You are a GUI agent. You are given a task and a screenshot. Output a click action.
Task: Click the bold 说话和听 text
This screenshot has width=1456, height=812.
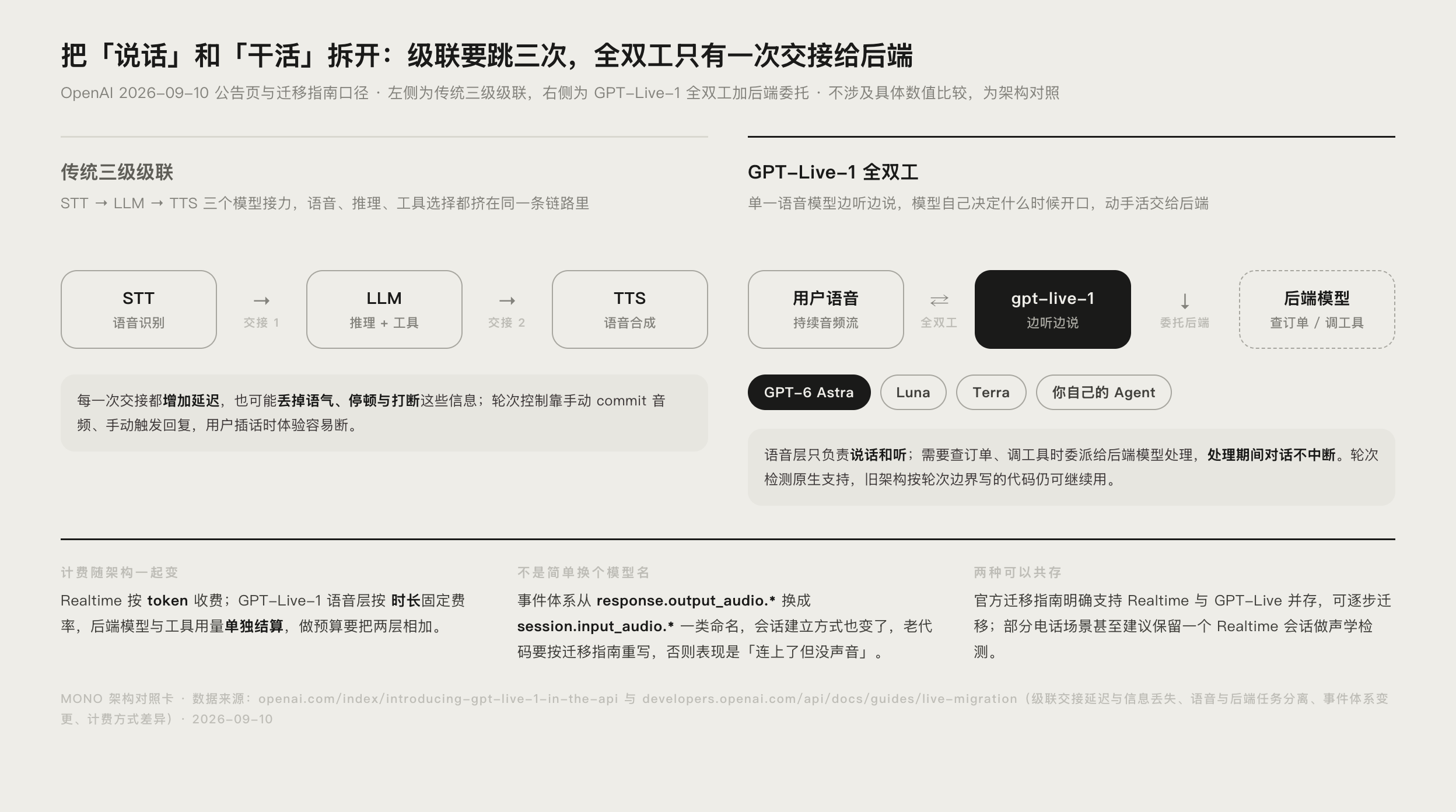[x=878, y=455]
